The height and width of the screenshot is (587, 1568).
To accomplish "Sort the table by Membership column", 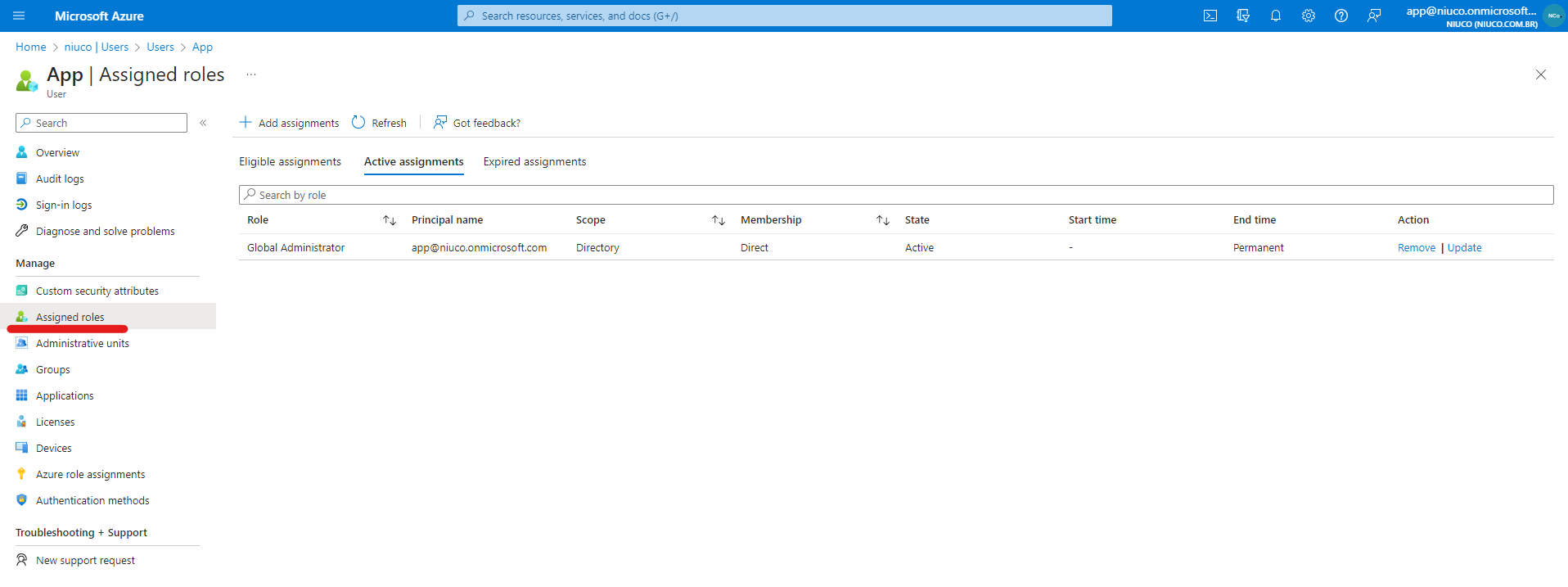I will pyautogui.click(x=883, y=220).
